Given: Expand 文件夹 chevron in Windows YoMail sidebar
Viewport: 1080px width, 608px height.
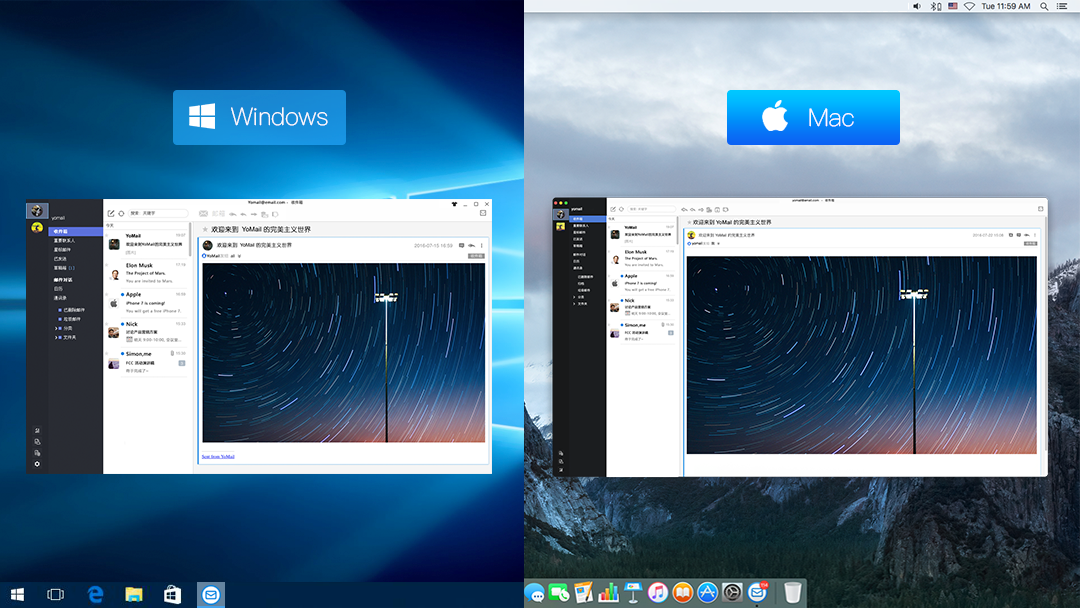Looking at the screenshot, I should coord(56,337).
